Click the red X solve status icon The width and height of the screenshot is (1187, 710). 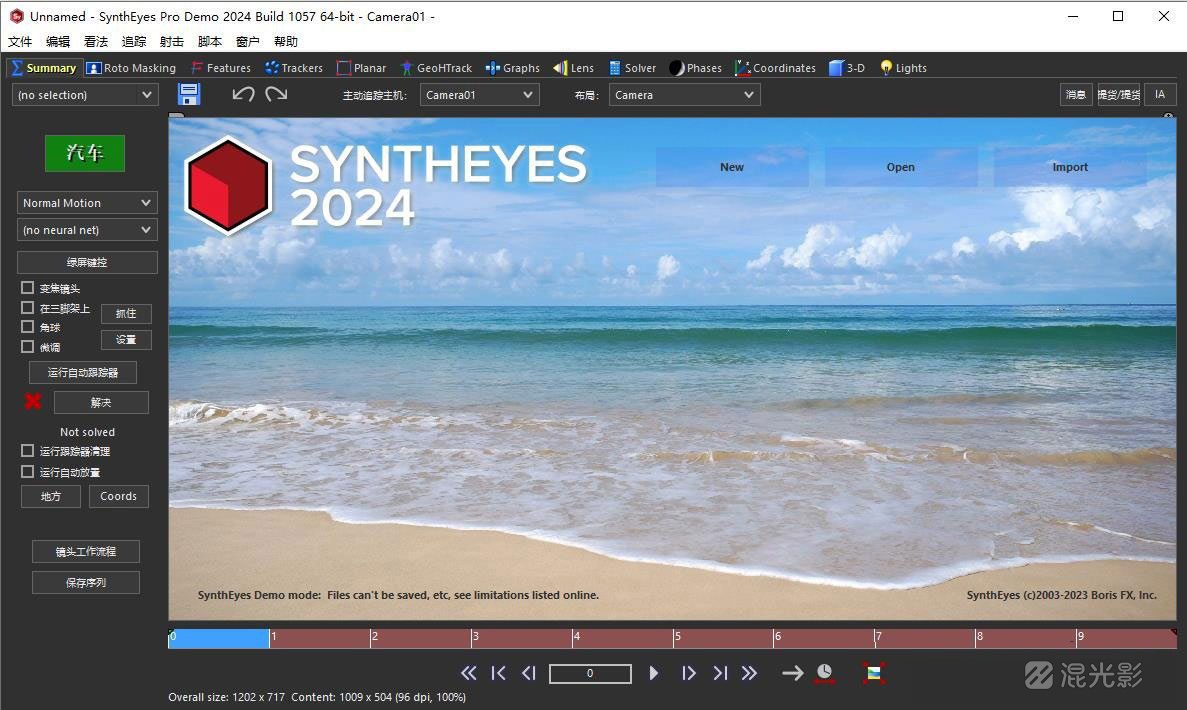33,401
